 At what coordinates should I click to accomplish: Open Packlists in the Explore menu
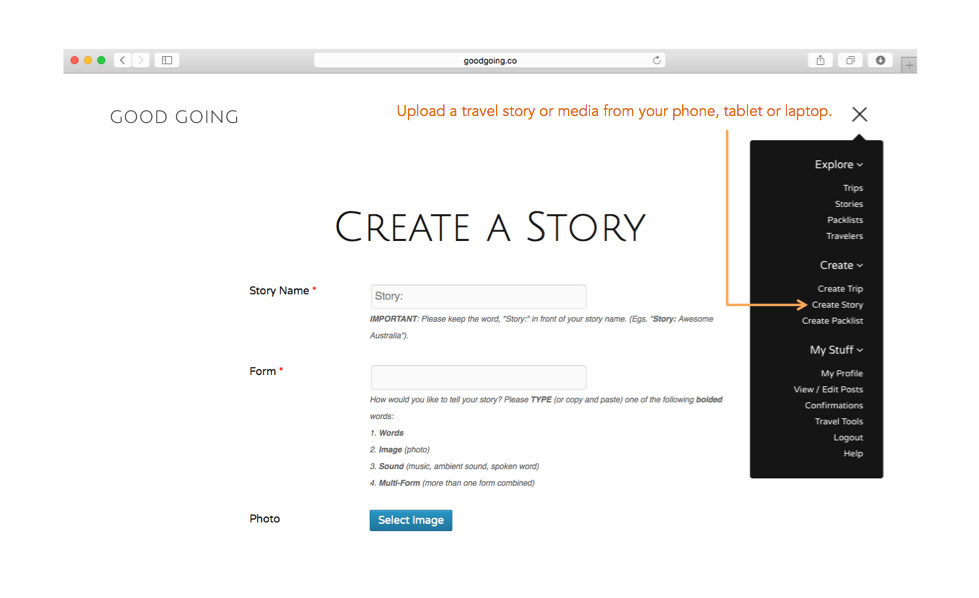(x=845, y=220)
